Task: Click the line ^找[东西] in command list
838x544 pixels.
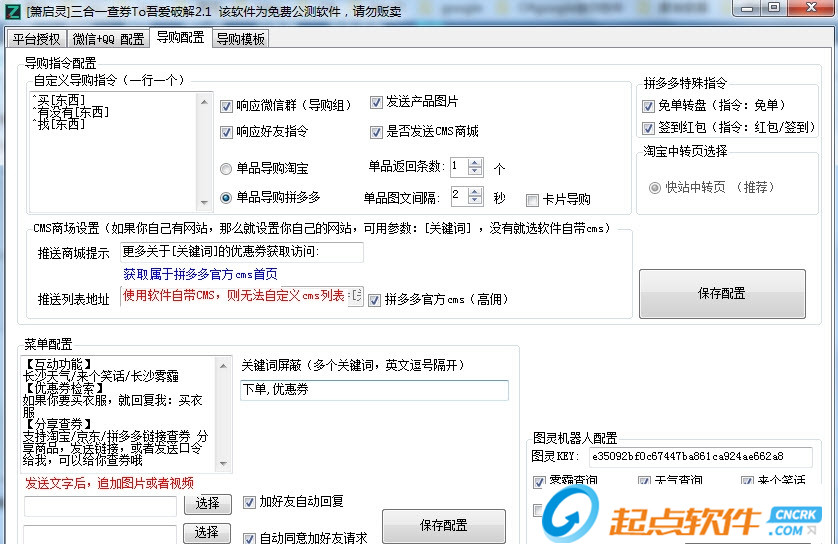Action: point(58,124)
